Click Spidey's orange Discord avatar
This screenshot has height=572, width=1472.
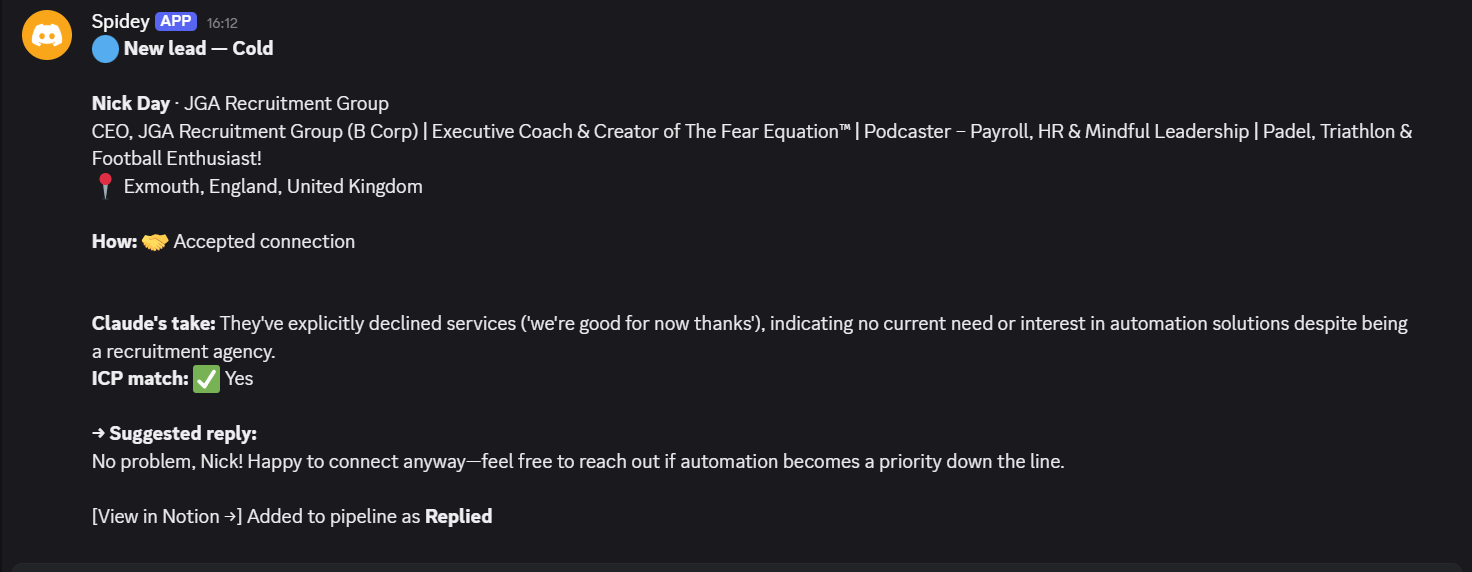click(47, 35)
